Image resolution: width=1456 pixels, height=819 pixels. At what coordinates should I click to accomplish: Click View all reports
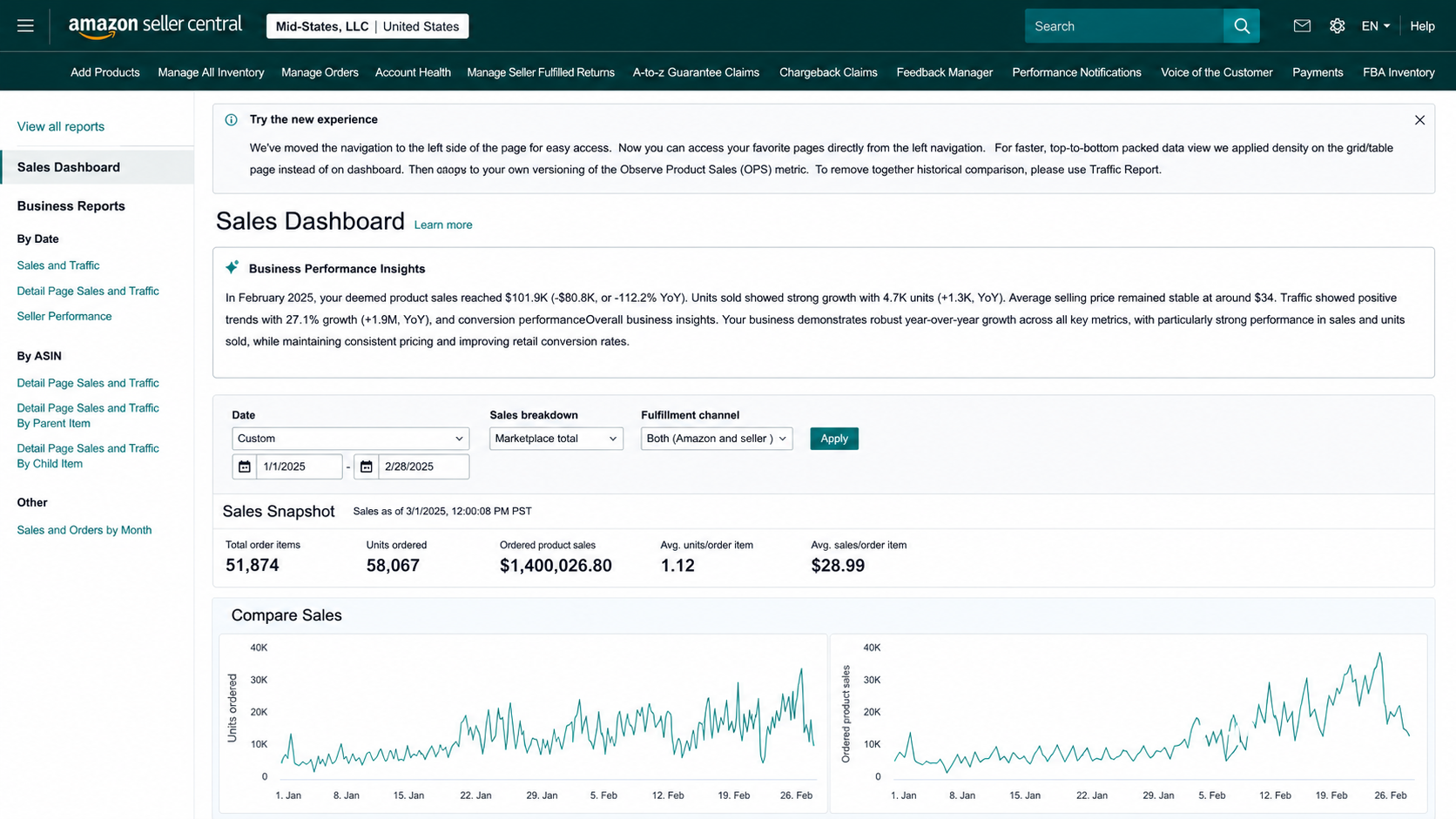coord(61,126)
